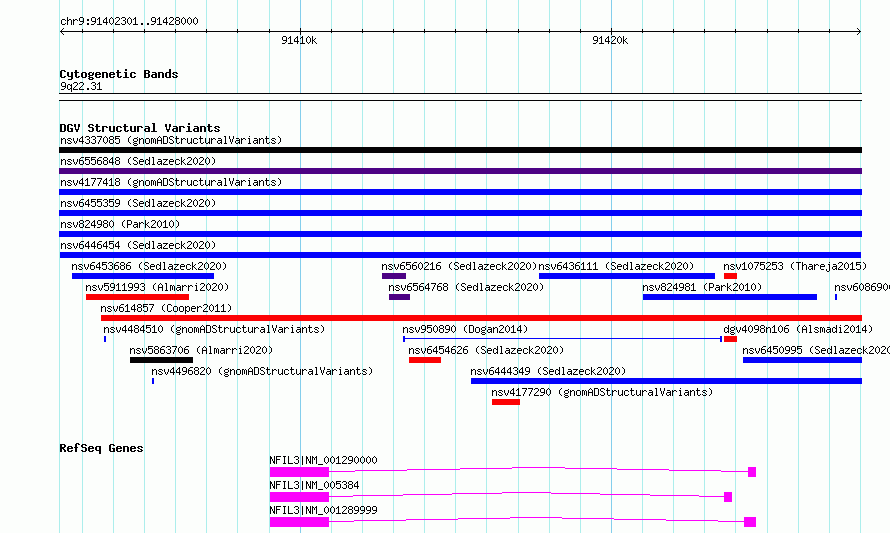The width and height of the screenshot is (890, 533).
Task: Select the red nsv5911993 variant bar
Action: [x=137, y=297]
